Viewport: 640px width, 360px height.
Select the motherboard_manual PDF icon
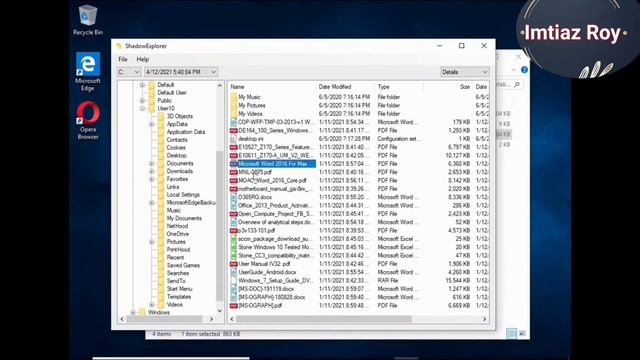tap(233, 189)
